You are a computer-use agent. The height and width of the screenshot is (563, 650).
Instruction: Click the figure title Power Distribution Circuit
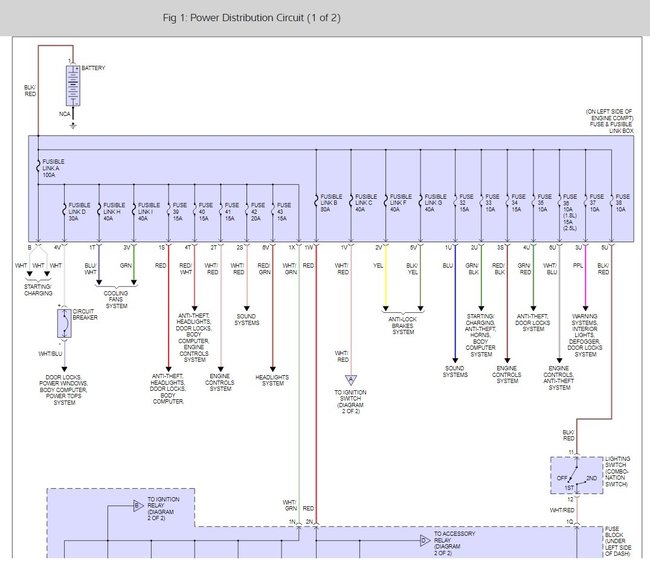(251, 18)
